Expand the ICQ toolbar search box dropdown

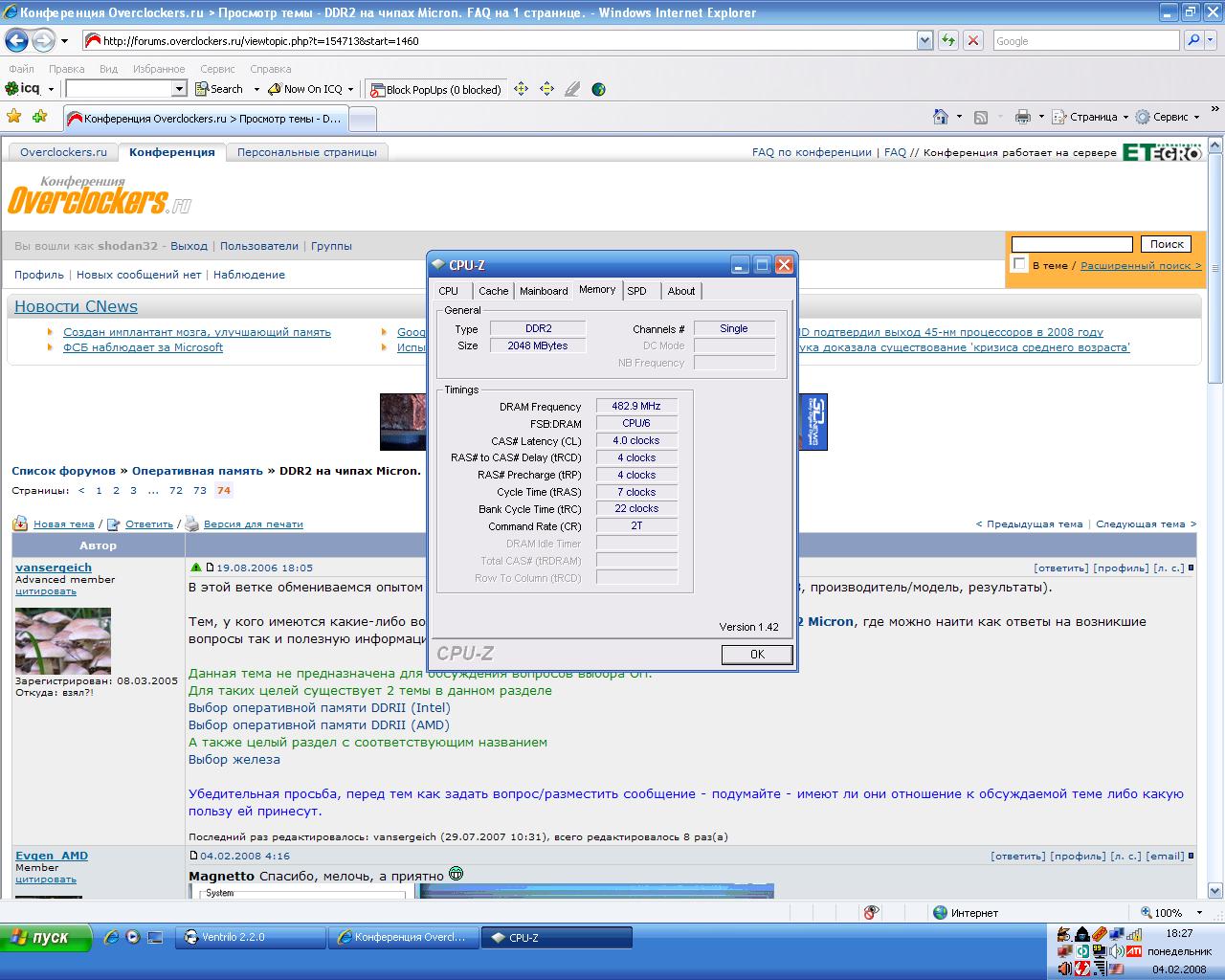(179, 89)
